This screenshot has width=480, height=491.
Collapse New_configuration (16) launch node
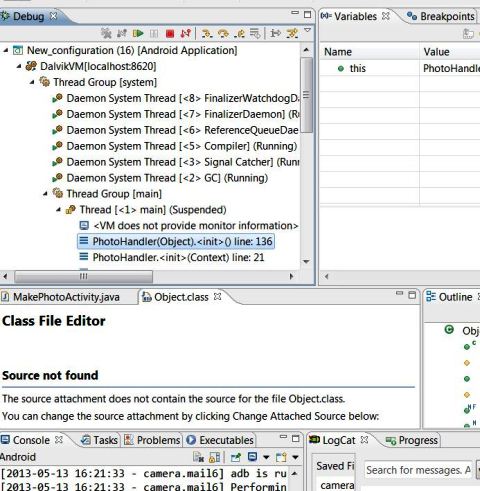click(x=6, y=50)
